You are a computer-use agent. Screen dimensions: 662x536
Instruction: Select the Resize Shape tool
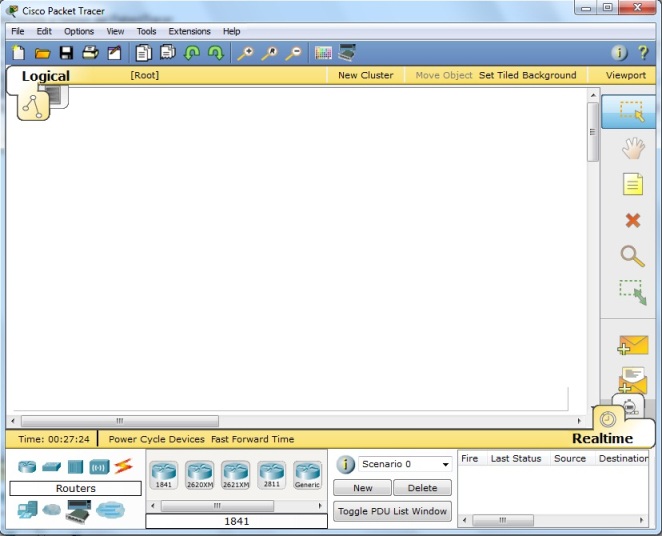(x=632, y=292)
